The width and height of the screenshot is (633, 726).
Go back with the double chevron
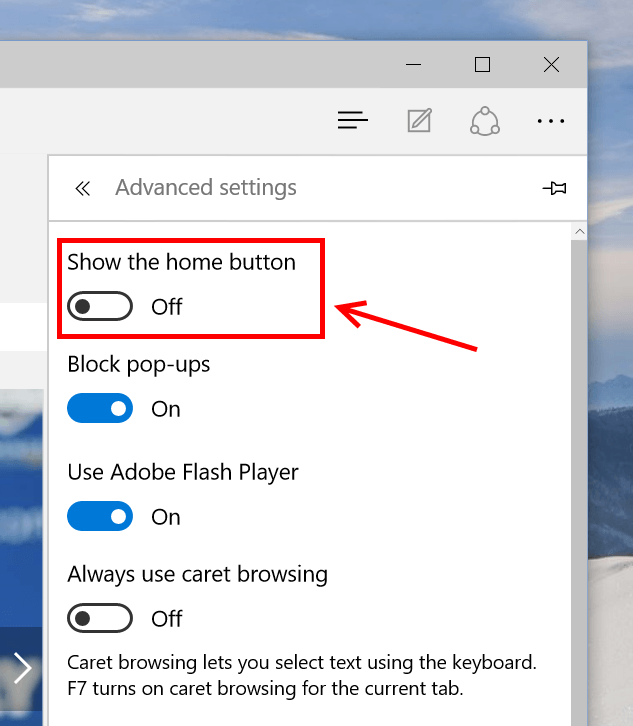point(83,188)
